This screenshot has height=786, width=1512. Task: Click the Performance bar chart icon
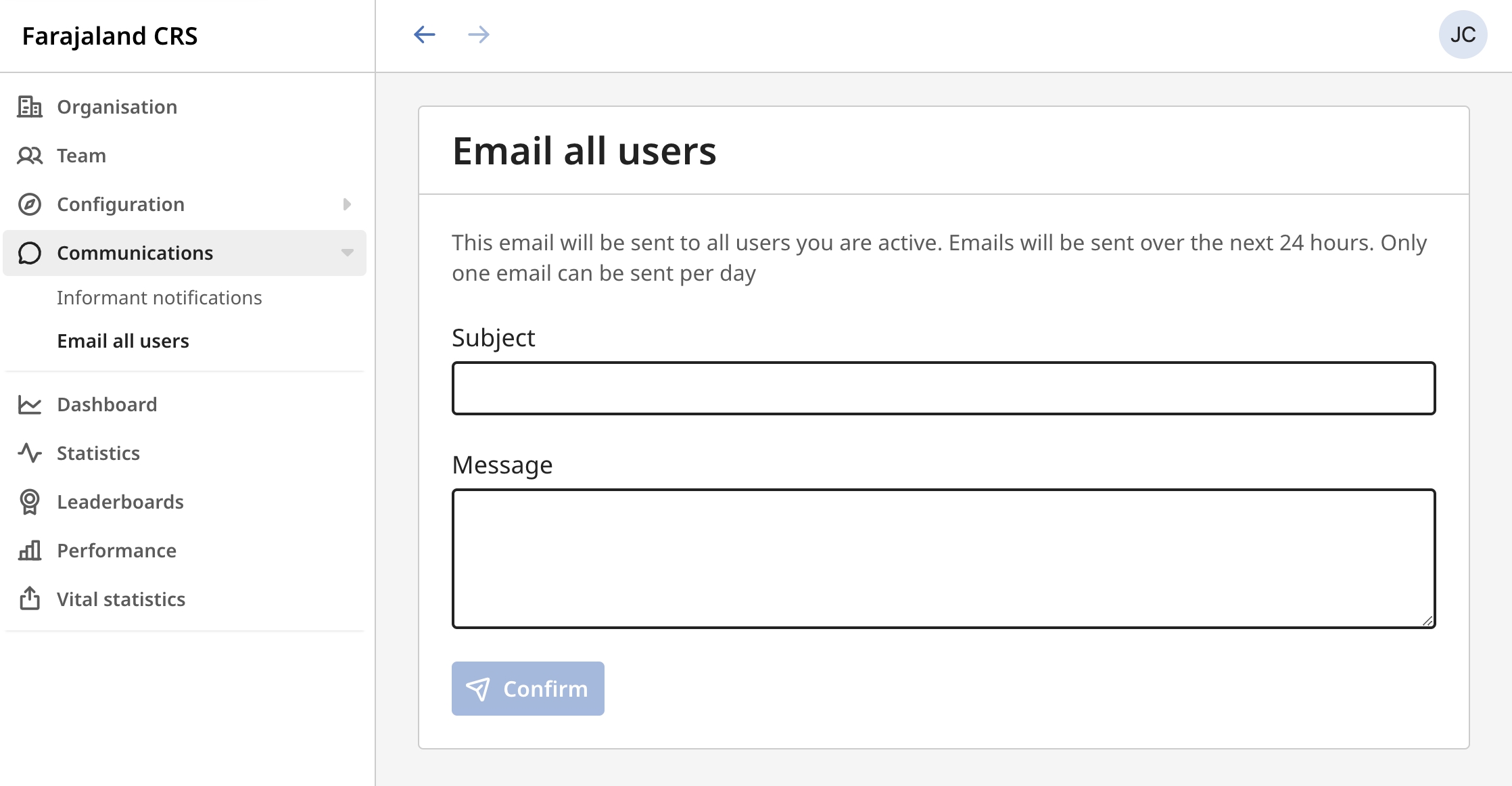point(30,551)
